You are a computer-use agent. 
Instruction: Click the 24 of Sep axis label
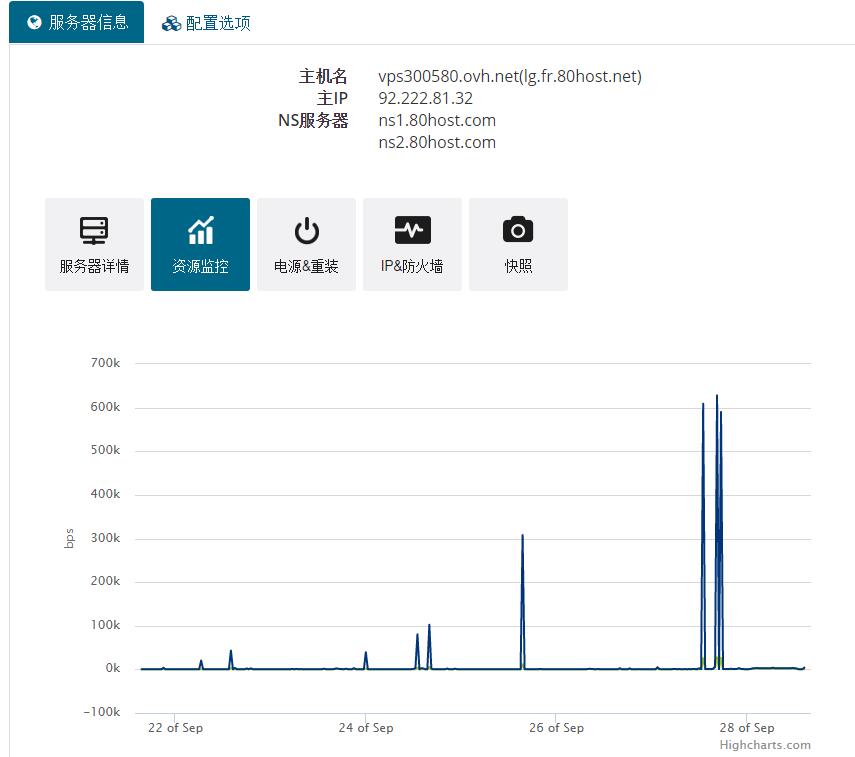365,728
